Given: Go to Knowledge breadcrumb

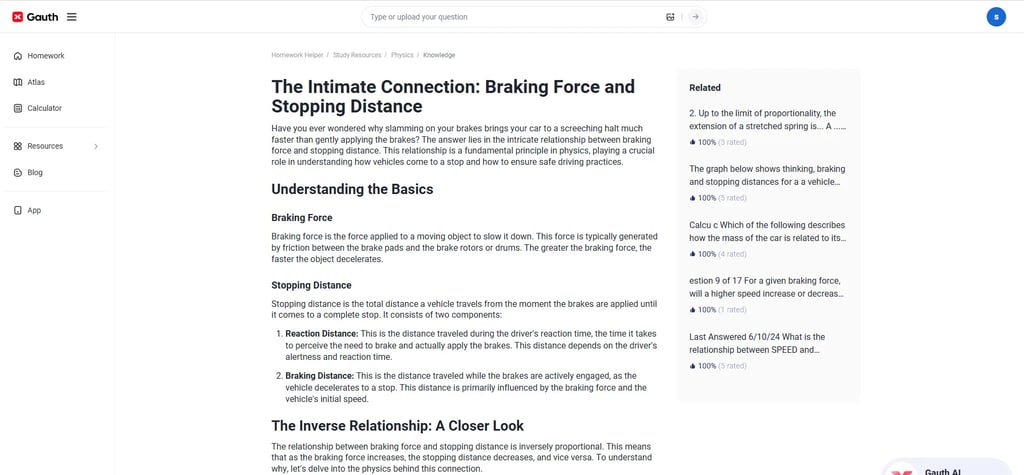Looking at the screenshot, I should click(x=439, y=56).
